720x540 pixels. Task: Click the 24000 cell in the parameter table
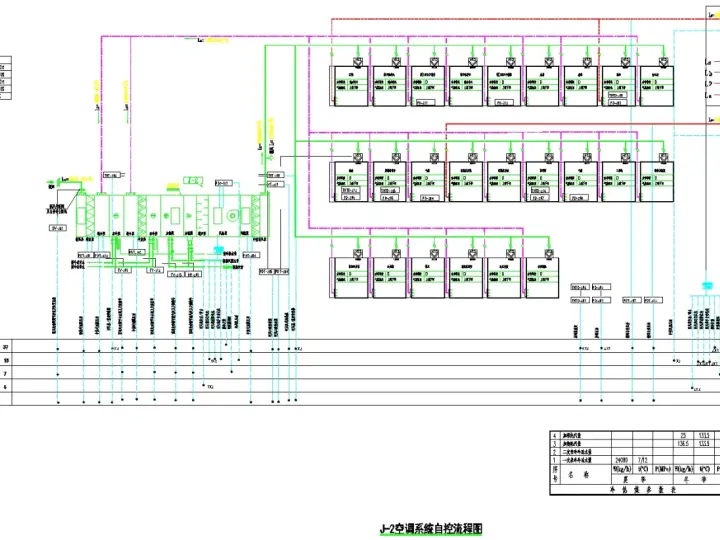click(x=622, y=460)
